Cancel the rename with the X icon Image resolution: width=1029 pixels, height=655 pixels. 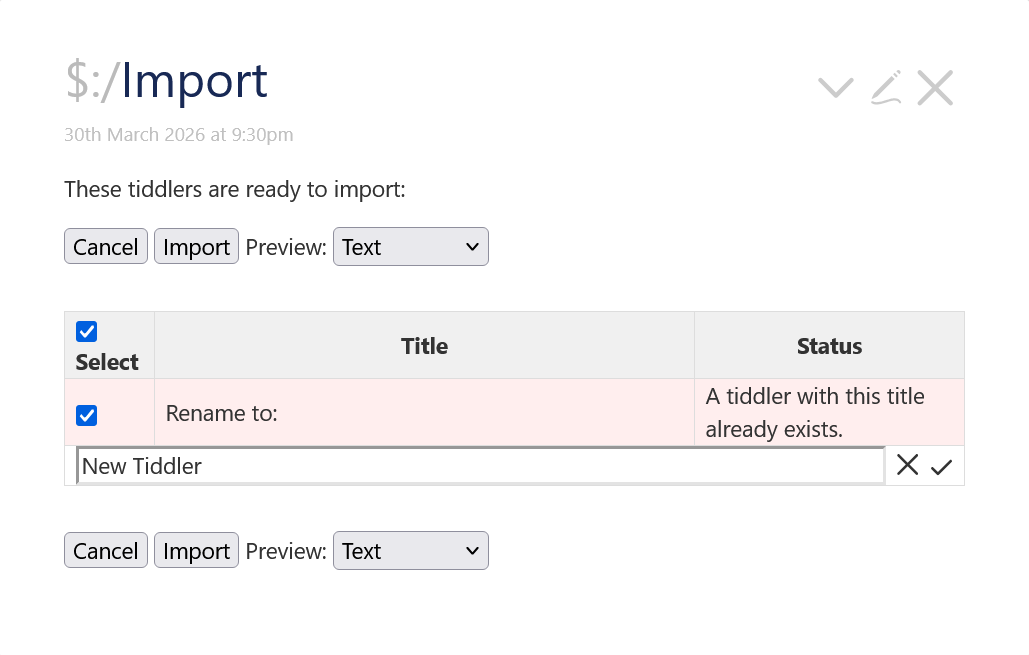pos(907,465)
